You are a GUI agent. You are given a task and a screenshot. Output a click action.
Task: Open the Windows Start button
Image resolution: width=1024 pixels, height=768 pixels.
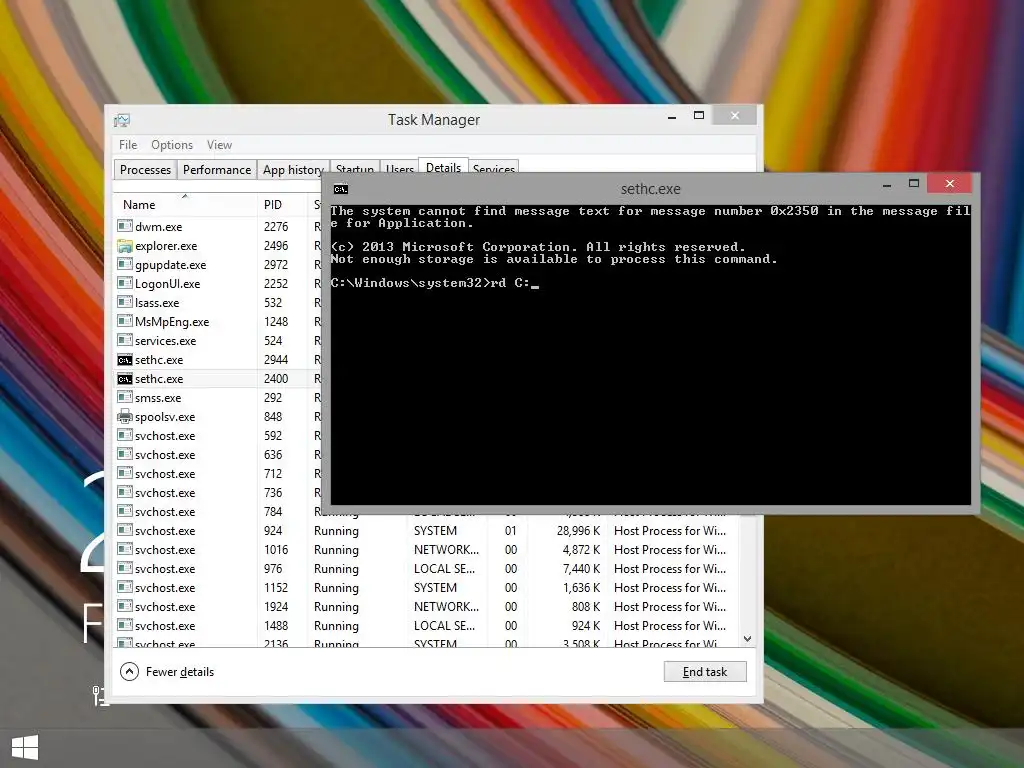[x=25, y=747]
